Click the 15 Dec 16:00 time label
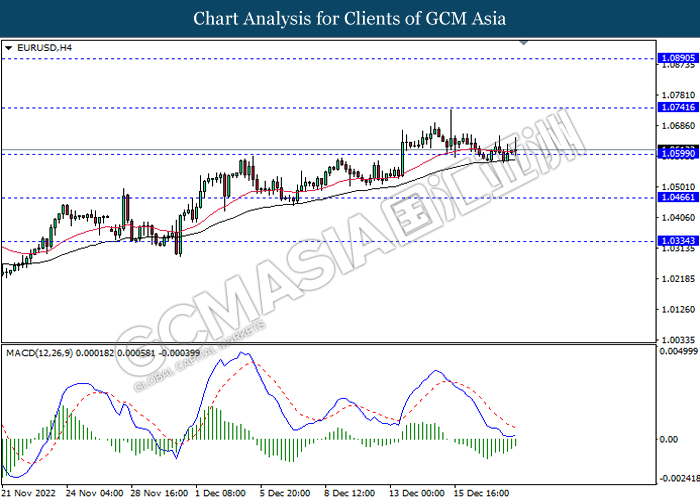Screen dimensions: 700x500 click(x=481, y=493)
